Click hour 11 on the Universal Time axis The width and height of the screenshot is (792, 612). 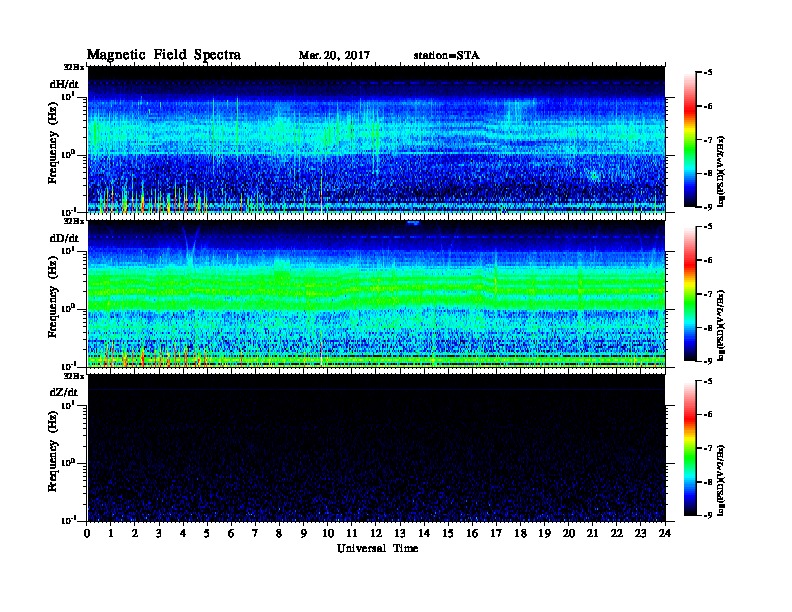(352, 533)
